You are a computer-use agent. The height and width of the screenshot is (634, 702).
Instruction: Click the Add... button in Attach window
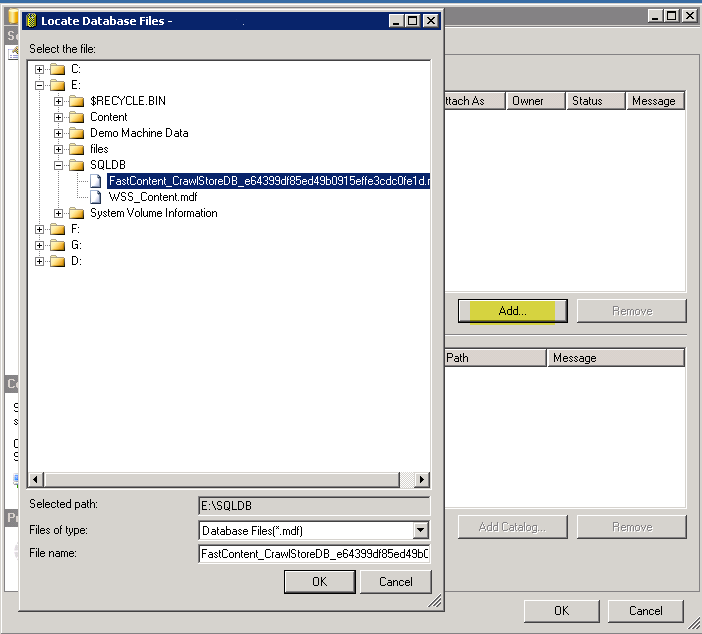click(513, 311)
